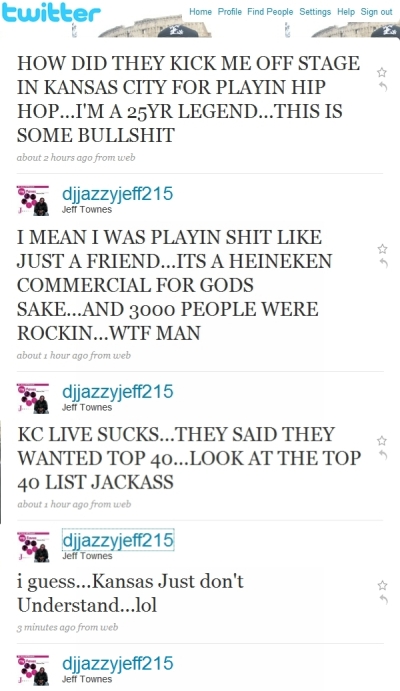The height and width of the screenshot is (691, 400).
Task: Open Find People
Action: (270, 12)
